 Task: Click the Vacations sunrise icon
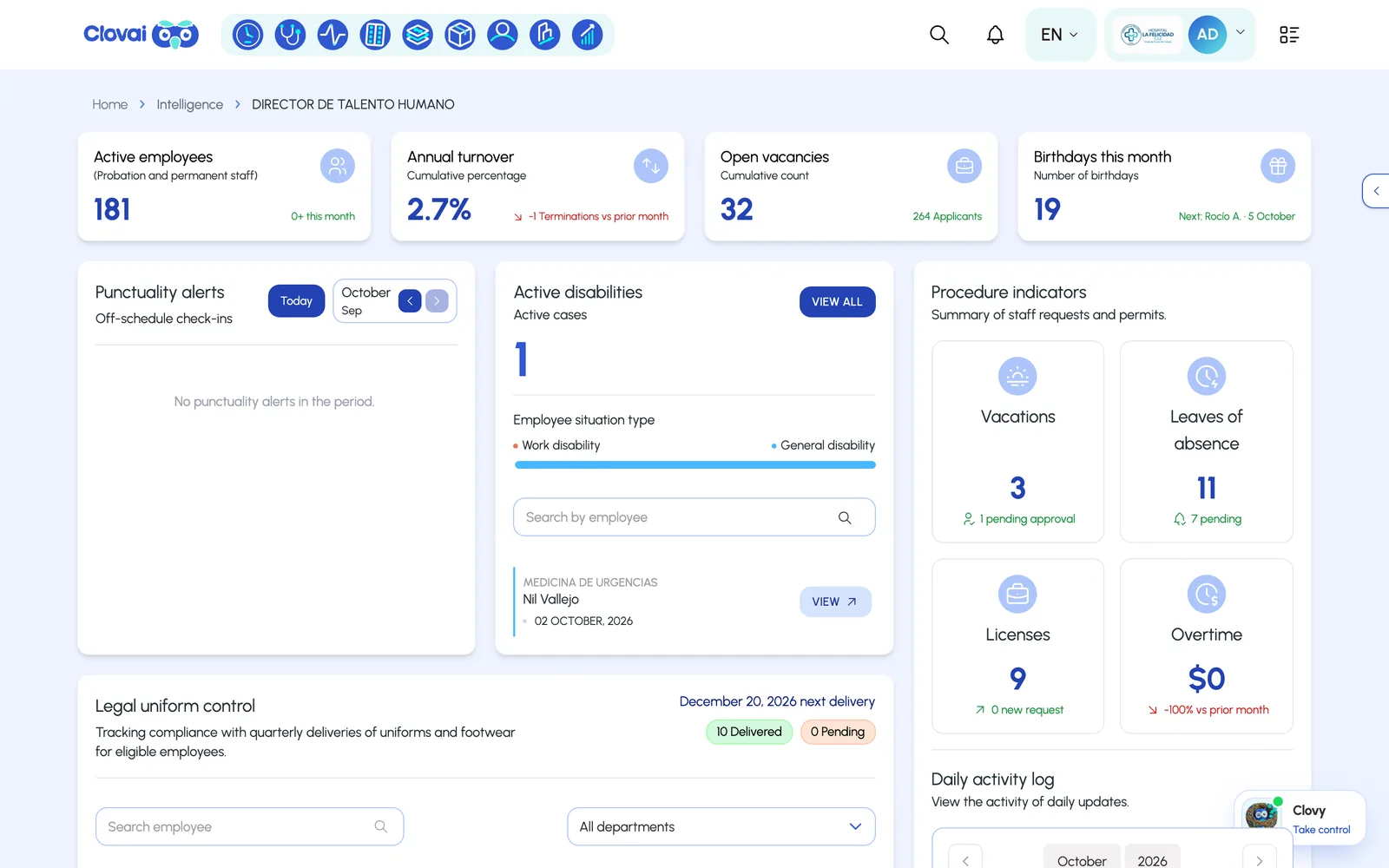point(1017,377)
